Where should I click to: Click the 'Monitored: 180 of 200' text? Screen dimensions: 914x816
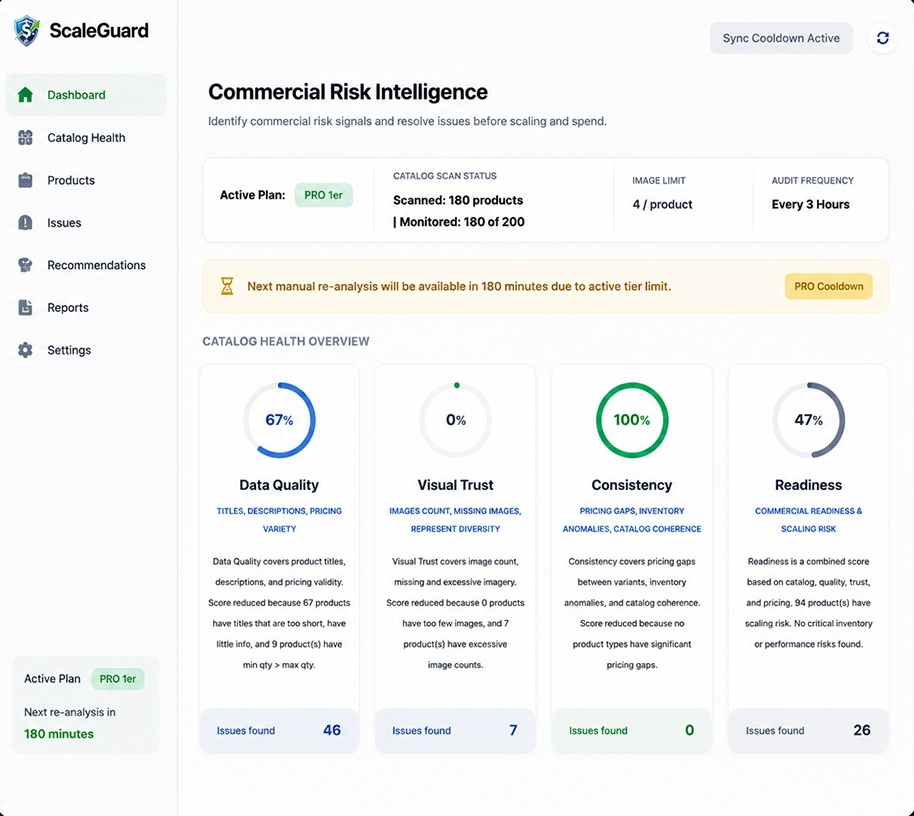click(x=462, y=222)
